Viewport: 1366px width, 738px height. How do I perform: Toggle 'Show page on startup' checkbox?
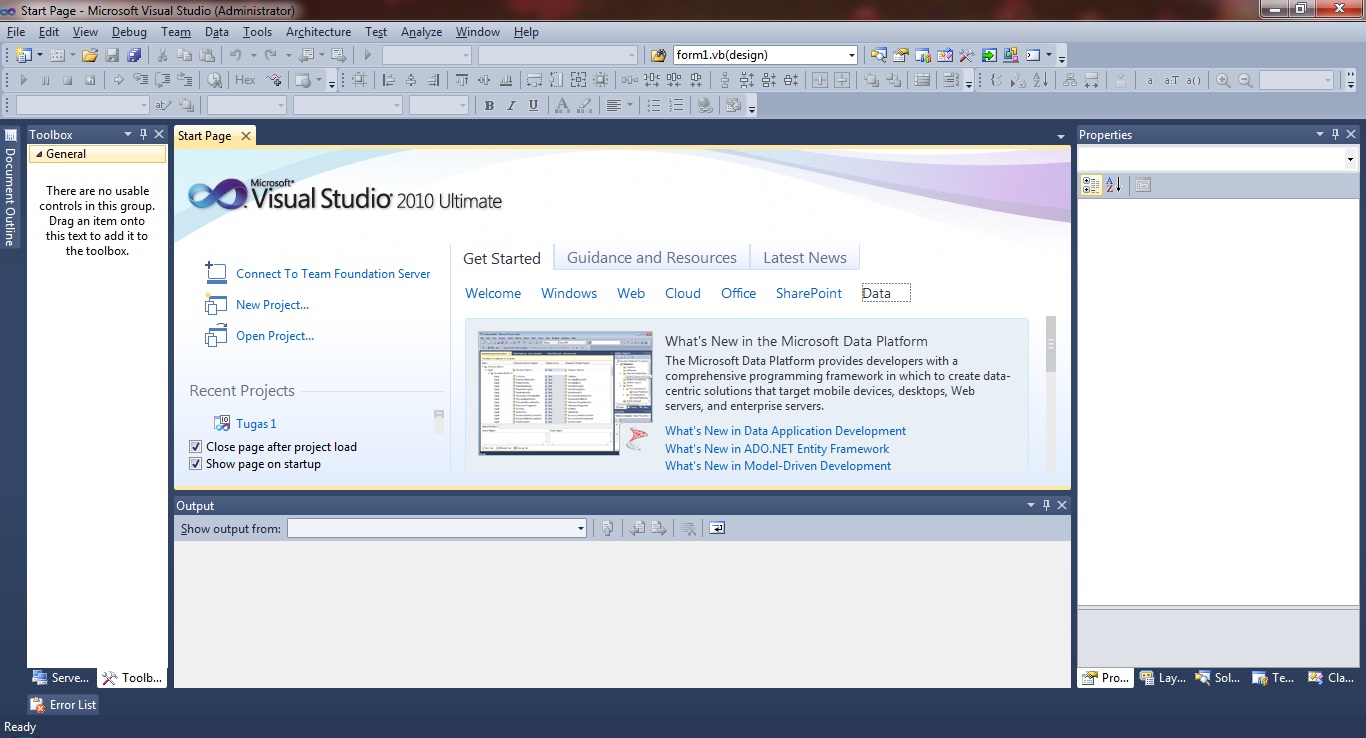196,464
